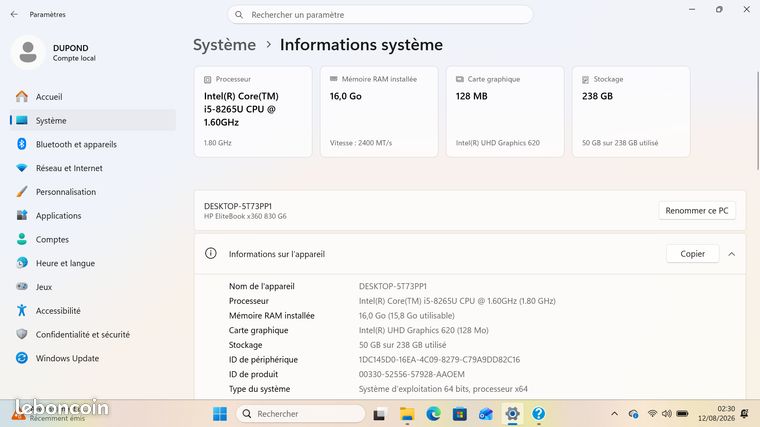The width and height of the screenshot is (760, 427).
Task: Copy device info with Copier button
Action: [692, 254]
